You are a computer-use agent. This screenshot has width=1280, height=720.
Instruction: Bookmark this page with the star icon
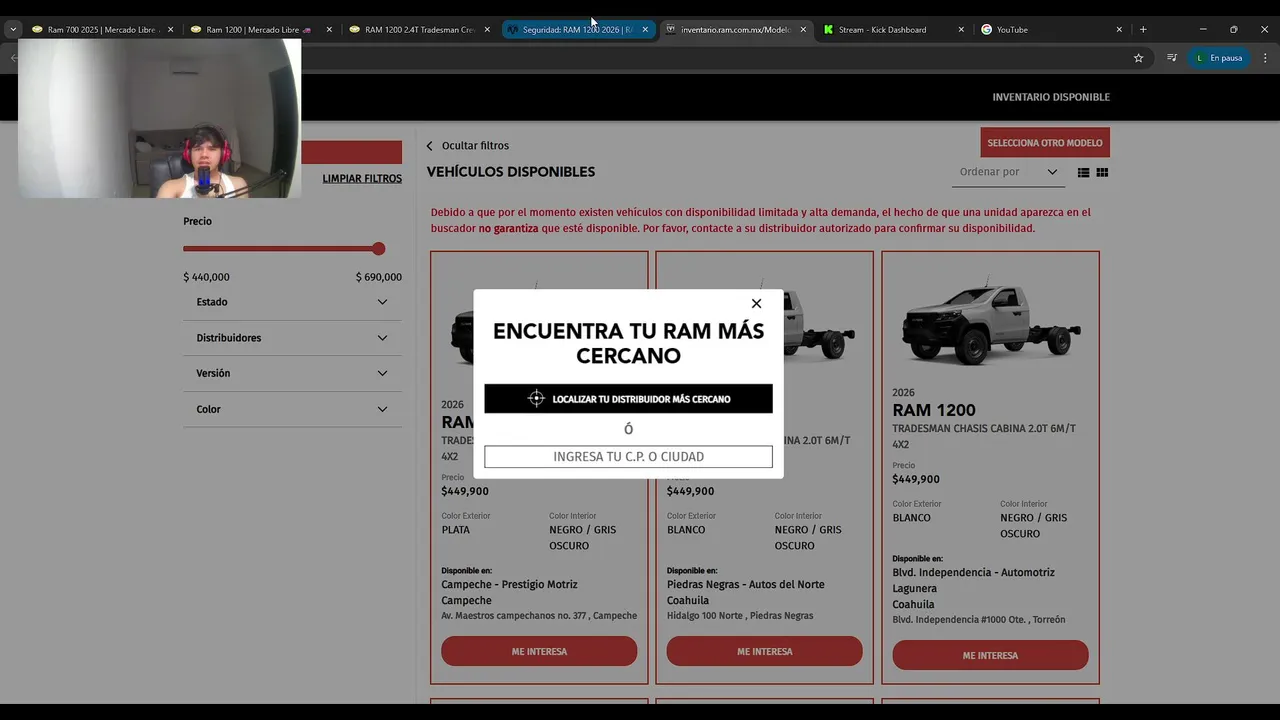pyautogui.click(x=1138, y=58)
